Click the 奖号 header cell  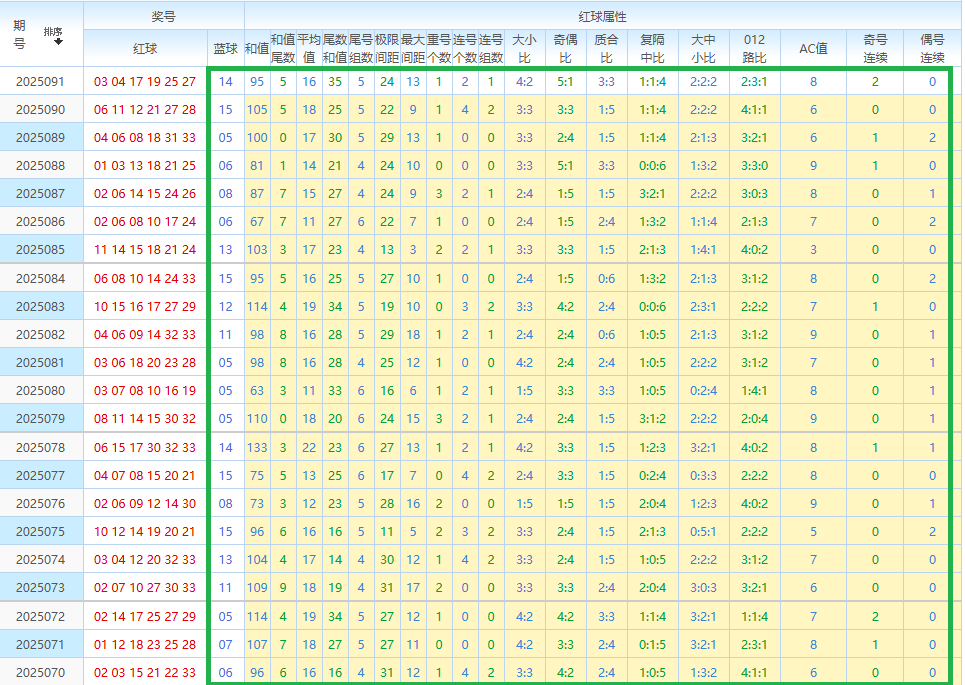[x=164, y=16]
